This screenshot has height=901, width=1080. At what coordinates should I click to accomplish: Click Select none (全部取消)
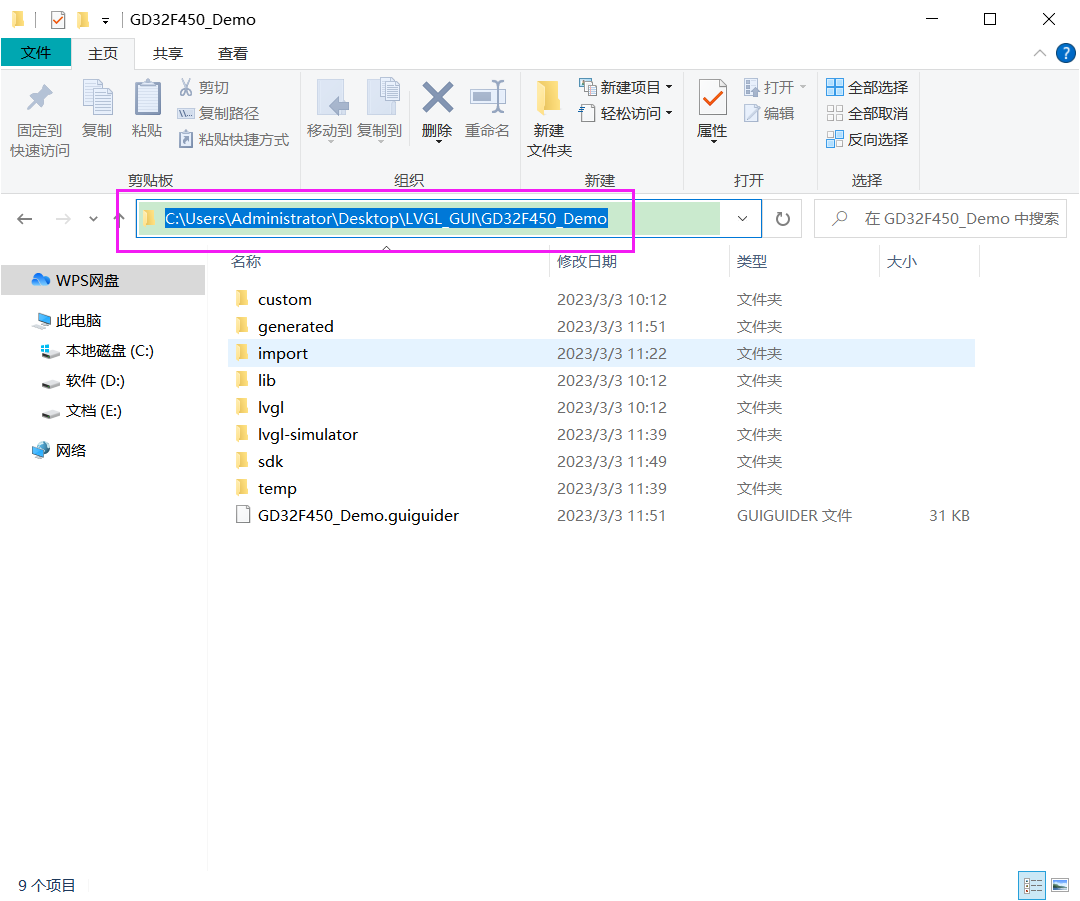tap(867, 114)
